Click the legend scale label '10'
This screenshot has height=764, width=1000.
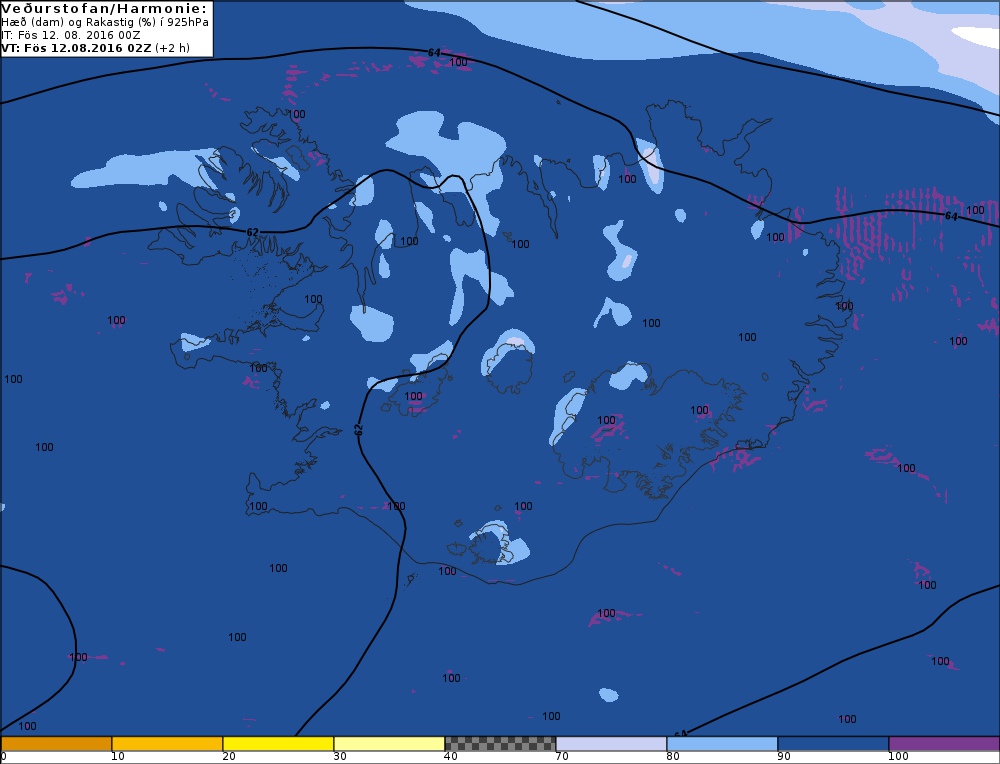tap(117, 757)
